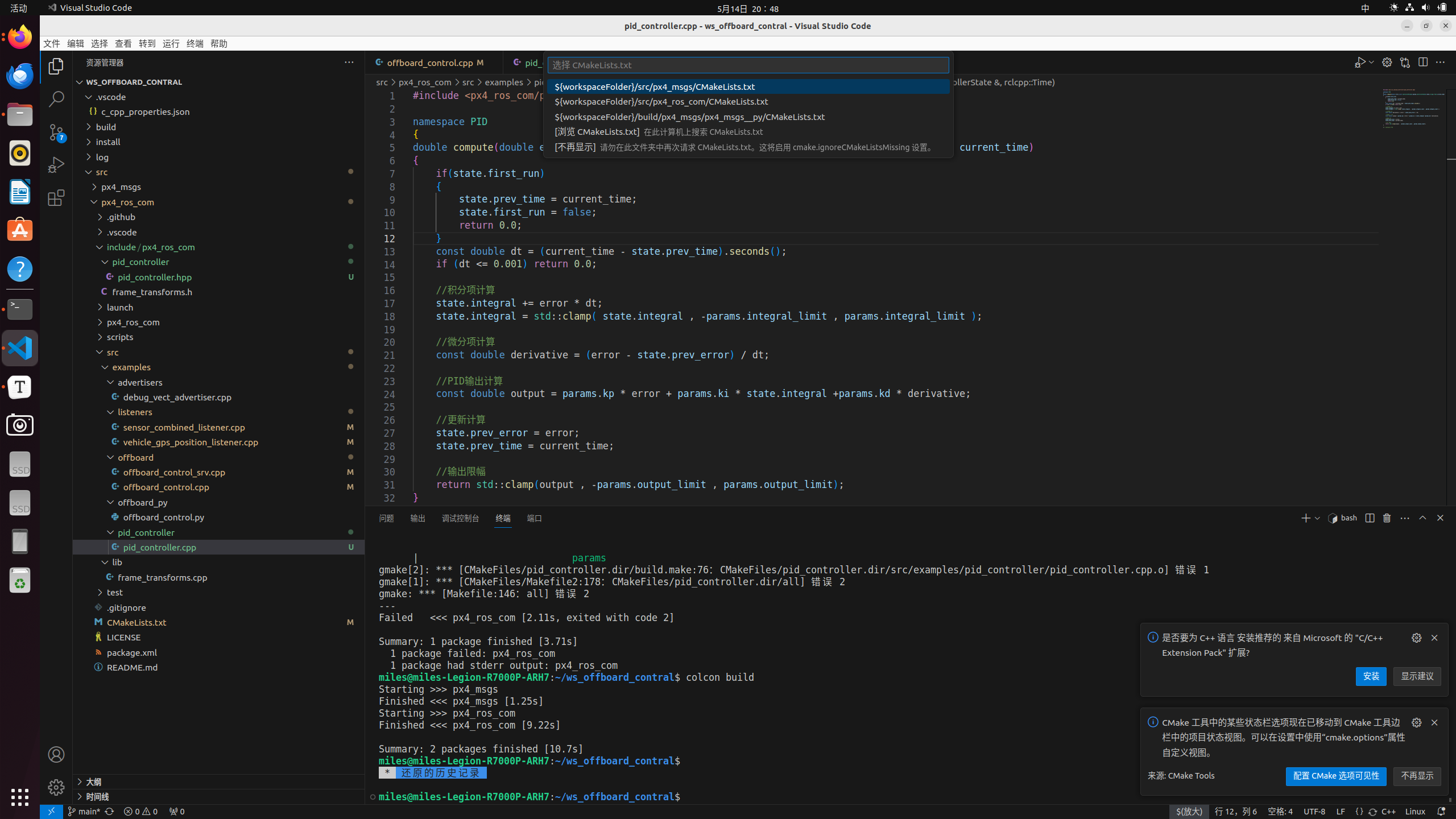Click the blue 安装 button
The width and height of the screenshot is (1456, 819).
pos(1371,676)
